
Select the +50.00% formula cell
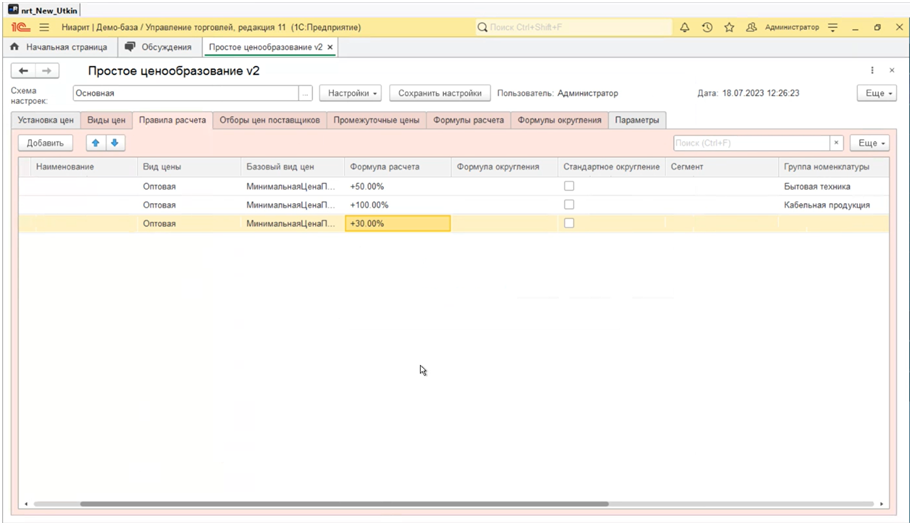[398, 187]
